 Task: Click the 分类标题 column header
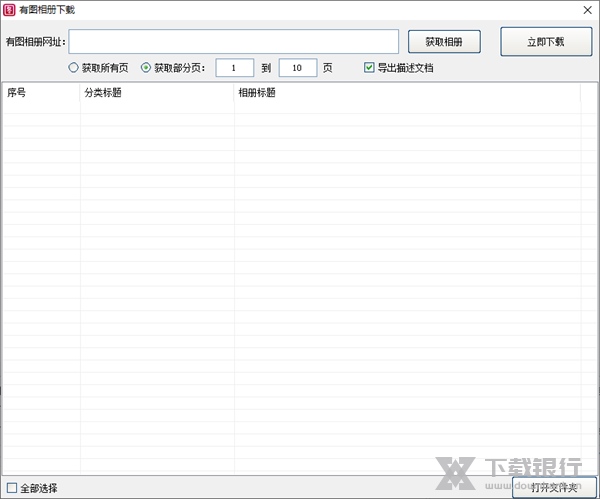click(157, 92)
